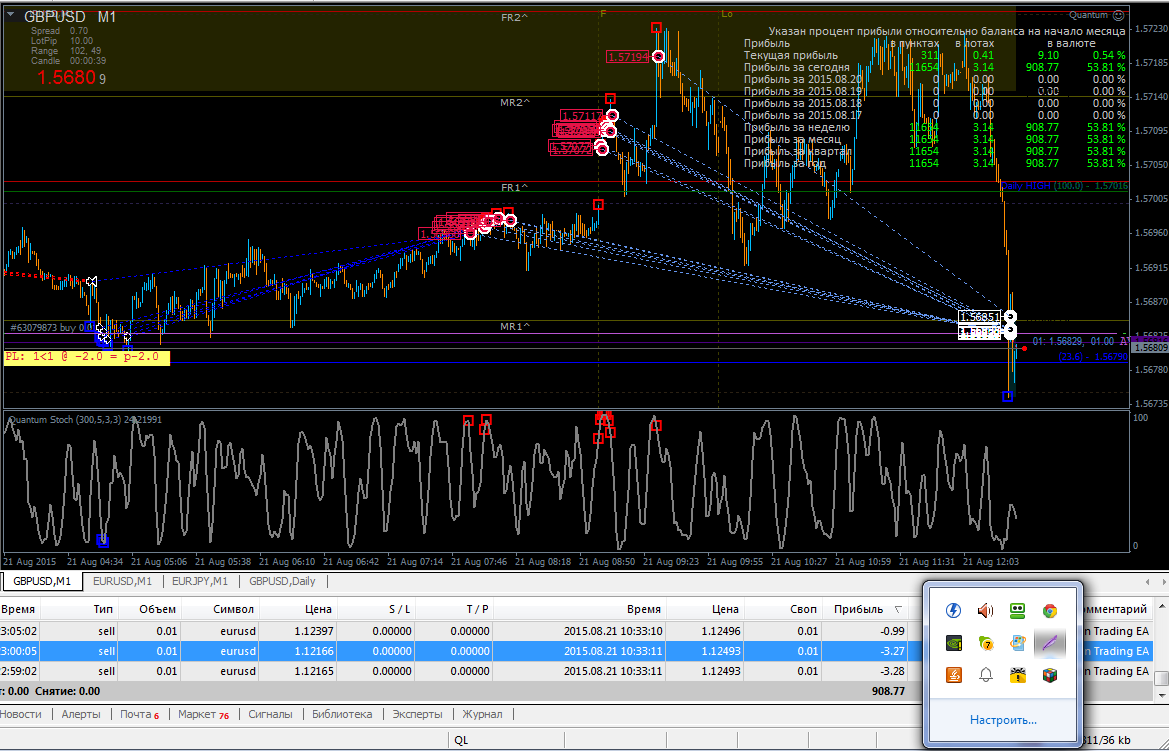Image resolution: width=1169 pixels, height=751 pixels.
Task: Toggle sort arrow on Прибыль column header
Action: [x=898, y=610]
